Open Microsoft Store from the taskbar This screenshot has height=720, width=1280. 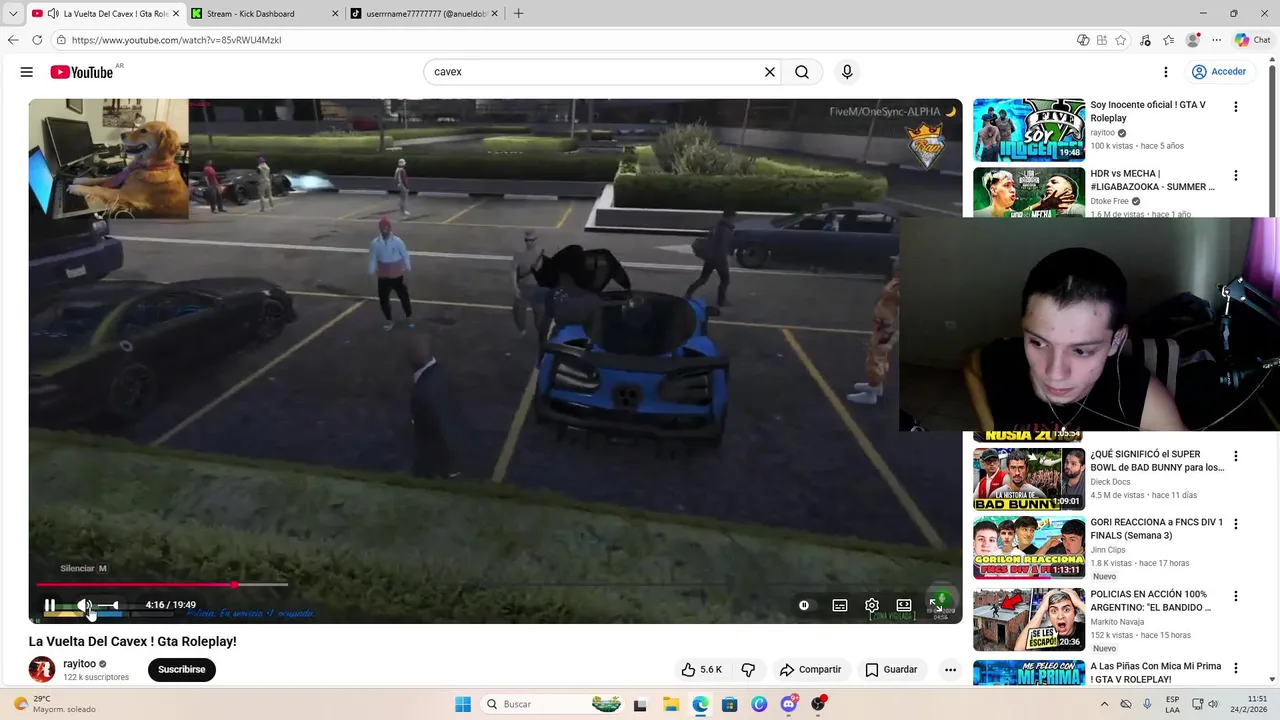(730, 704)
